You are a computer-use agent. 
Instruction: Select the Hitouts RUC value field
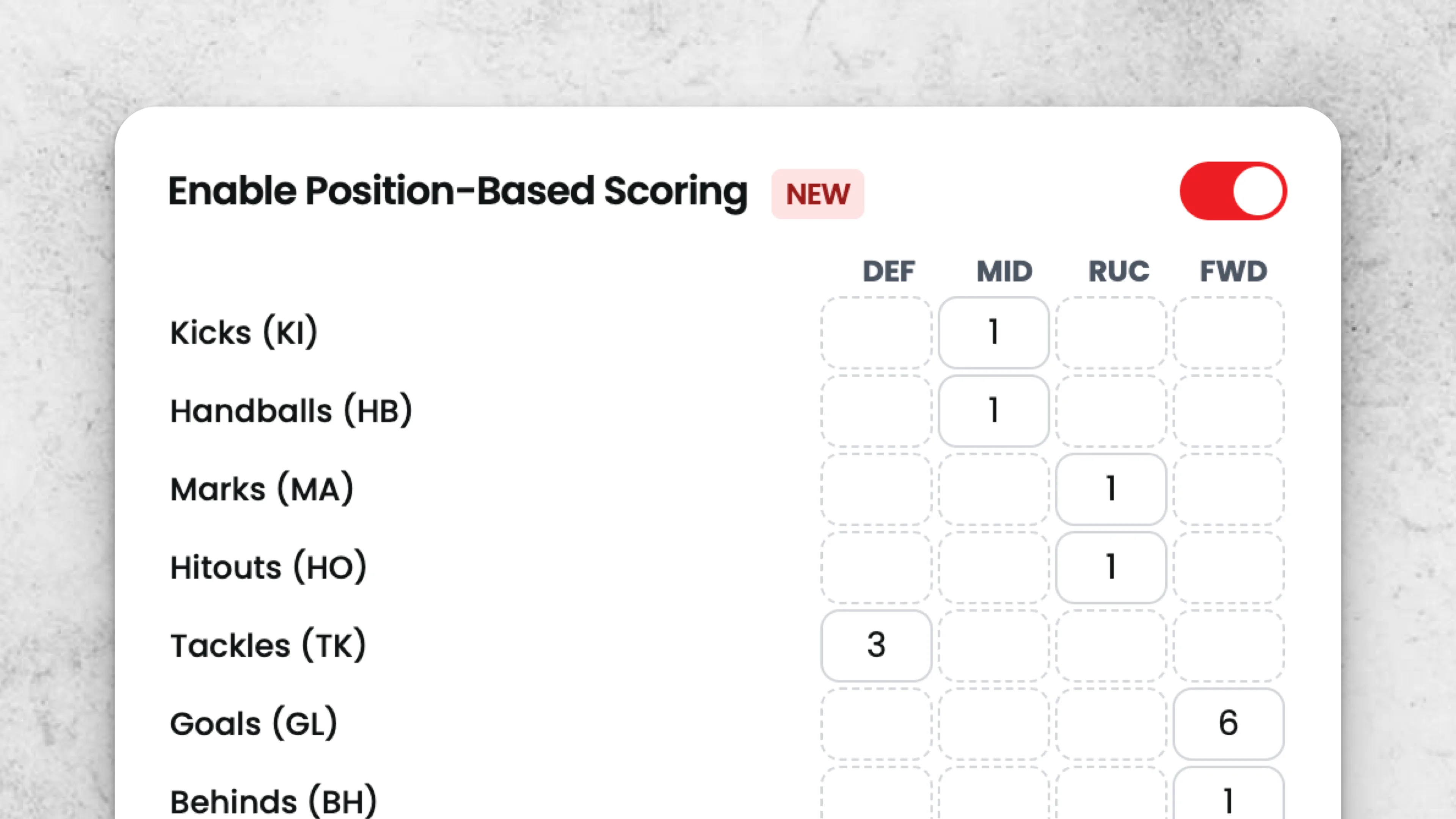pyautogui.click(x=1111, y=566)
